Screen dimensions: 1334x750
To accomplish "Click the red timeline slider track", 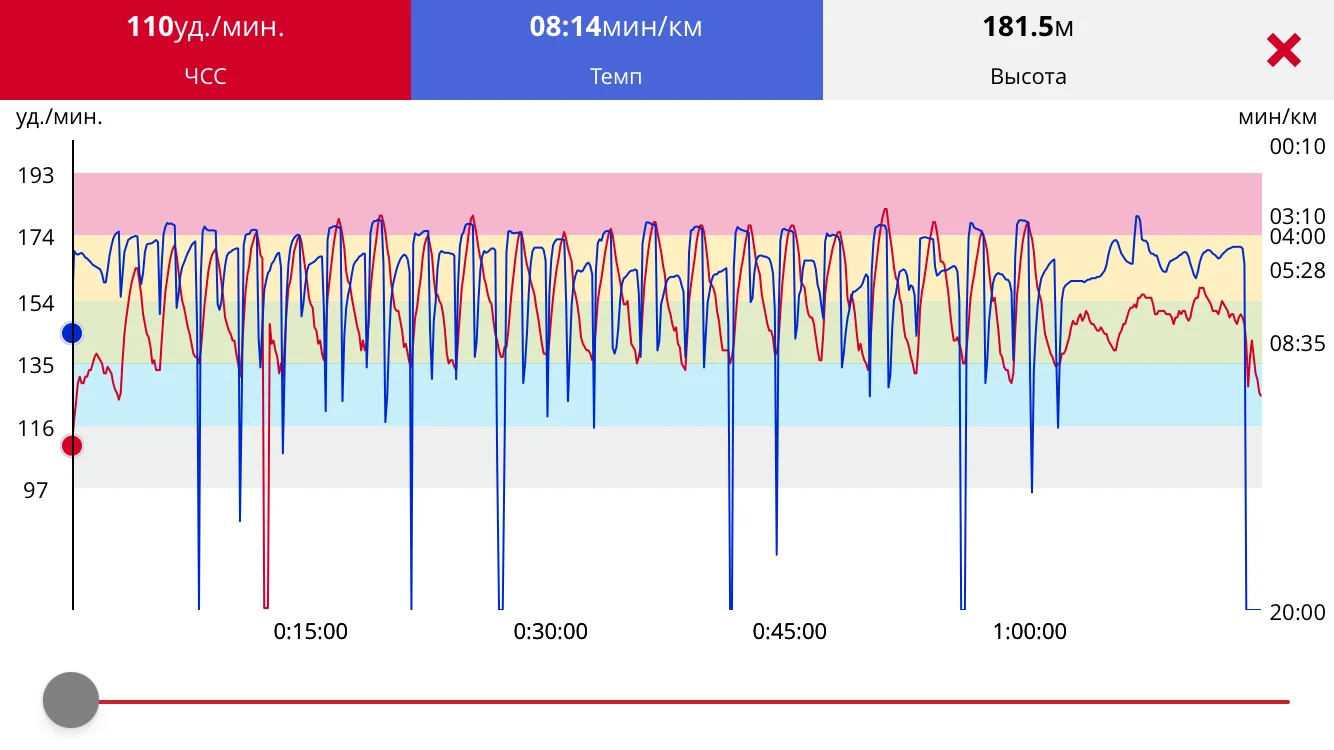I will point(694,702).
